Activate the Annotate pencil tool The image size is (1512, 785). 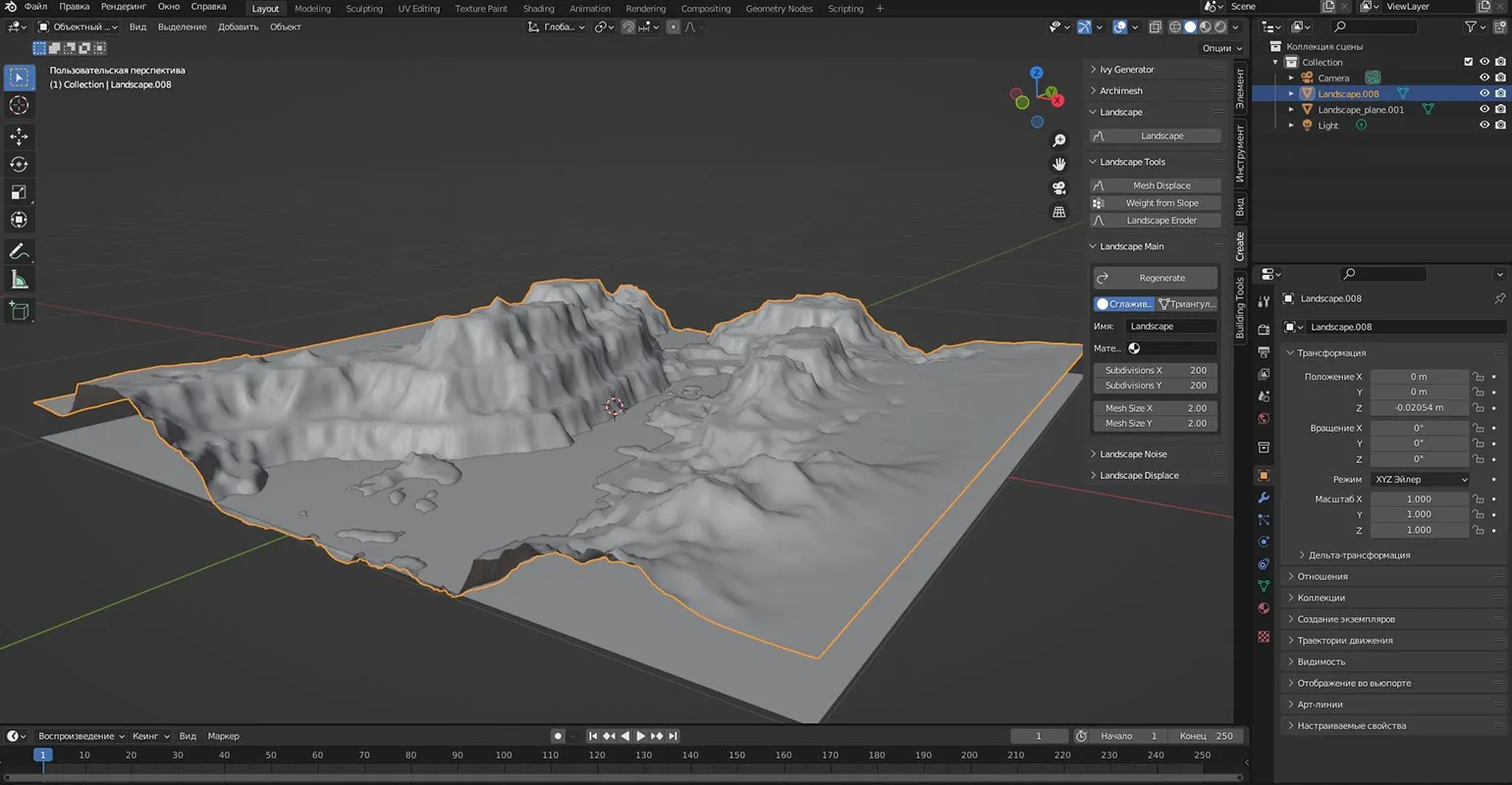pos(19,251)
